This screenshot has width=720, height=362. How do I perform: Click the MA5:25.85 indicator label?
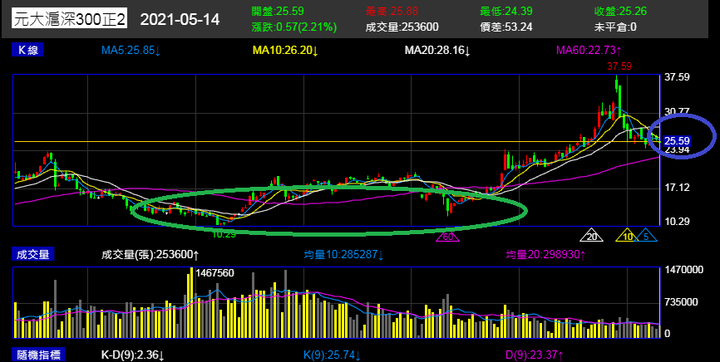tap(131, 51)
